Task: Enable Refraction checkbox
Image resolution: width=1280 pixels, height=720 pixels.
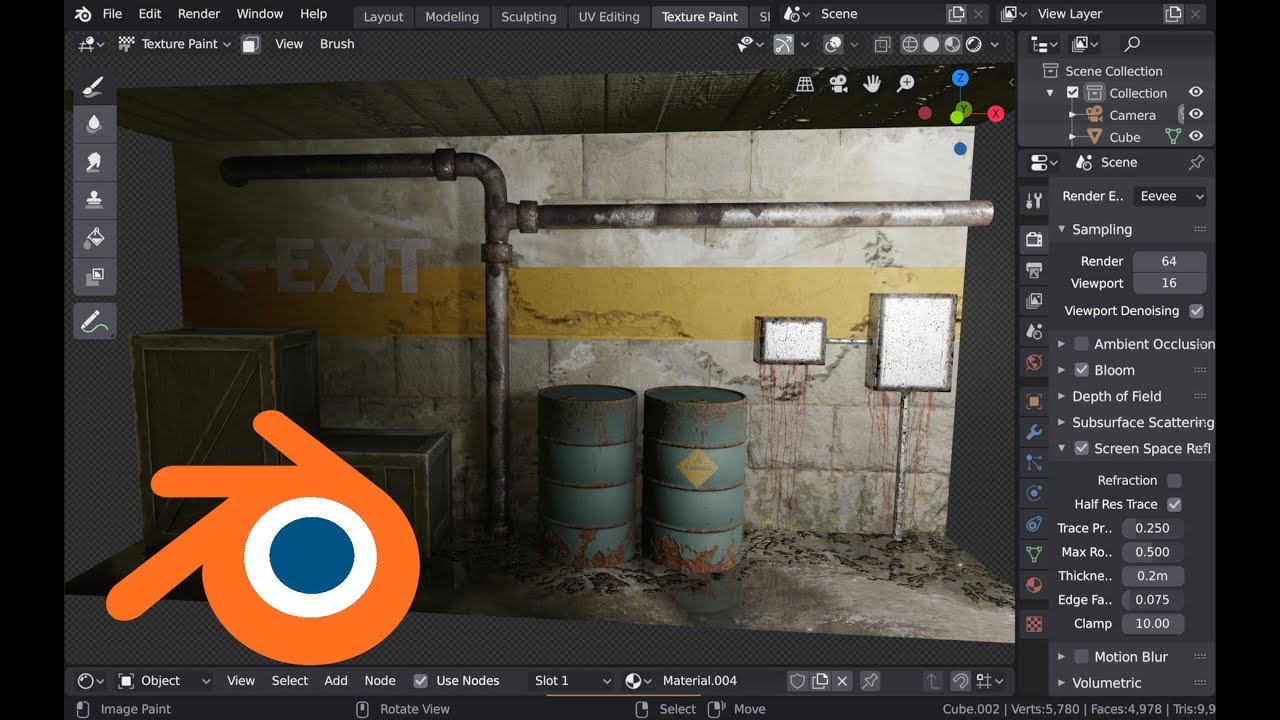Action: (x=1174, y=481)
